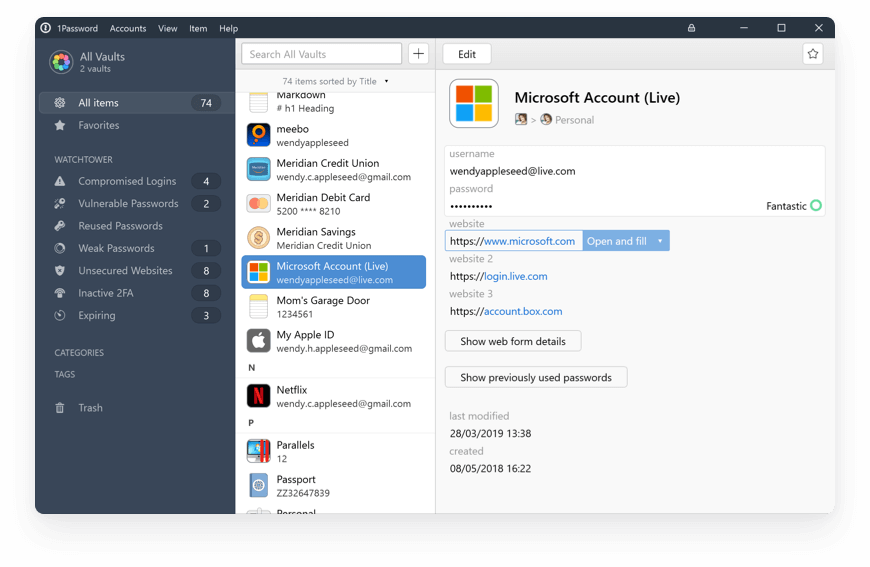The height and width of the screenshot is (567, 870).
Task: Click the Favorites star icon in sidebar
Action: pyautogui.click(x=60, y=125)
